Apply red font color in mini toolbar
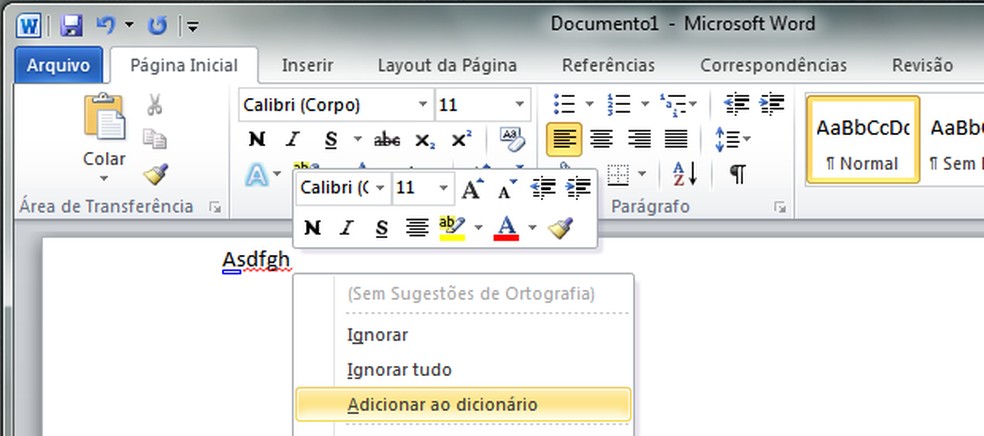The height and width of the screenshot is (436, 984). 506,228
